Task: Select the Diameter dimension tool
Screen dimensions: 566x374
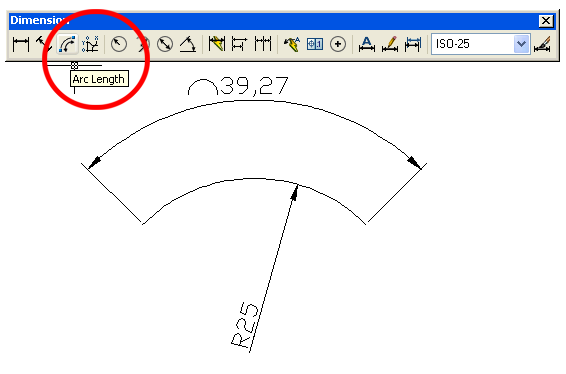Action: (x=165, y=44)
